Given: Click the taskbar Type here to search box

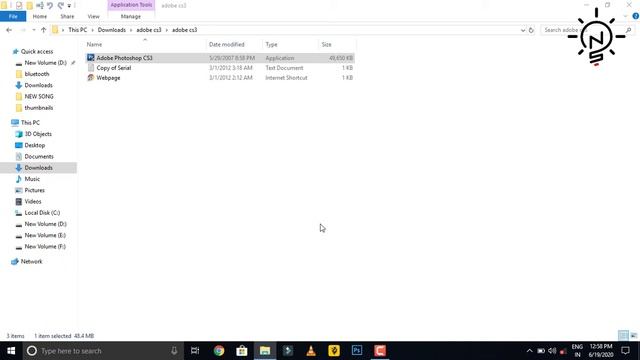Looking at the screenshot, I should coord(102,351).
